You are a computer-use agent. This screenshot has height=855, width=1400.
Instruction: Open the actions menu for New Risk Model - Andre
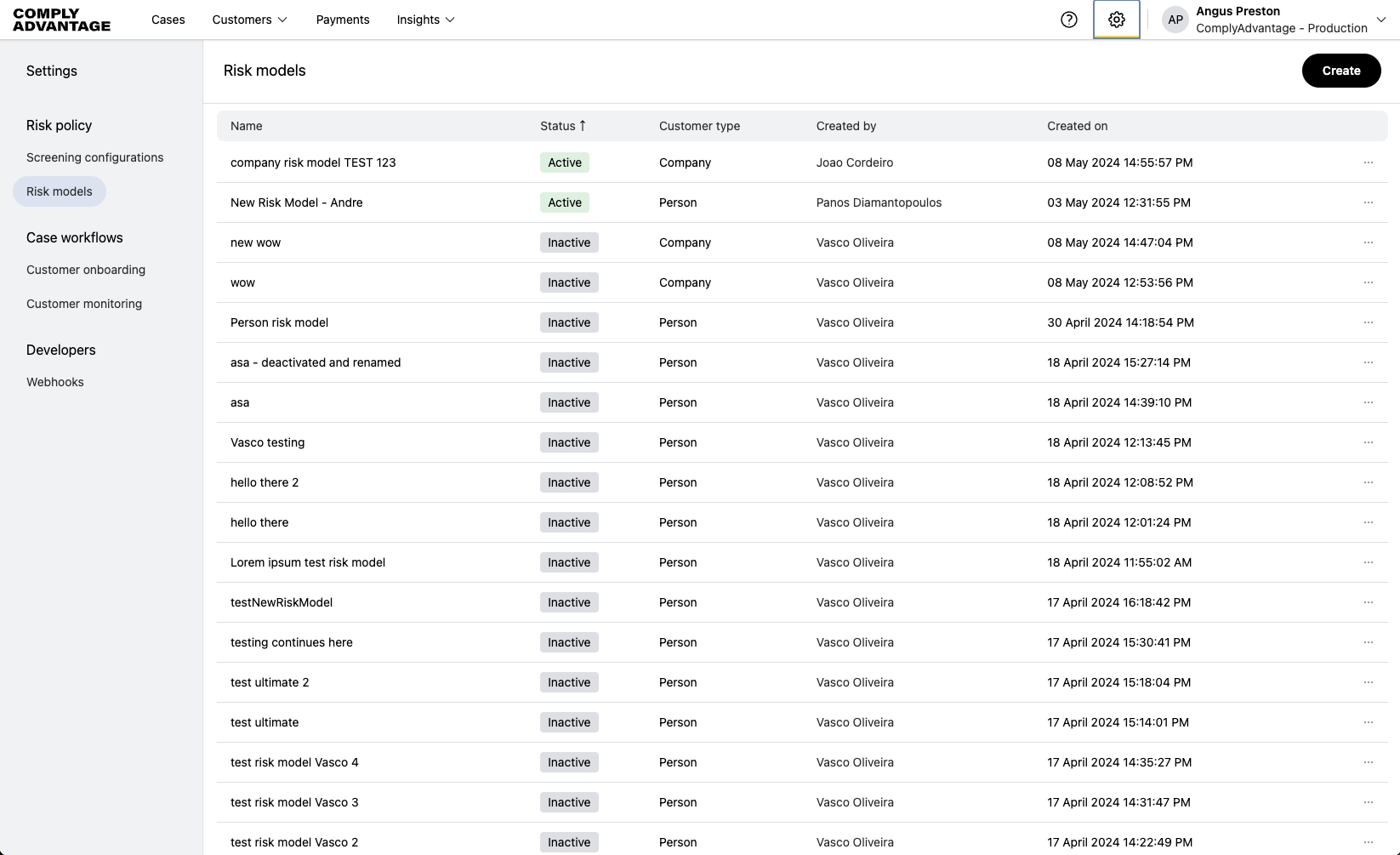(x=1369, y=202)
